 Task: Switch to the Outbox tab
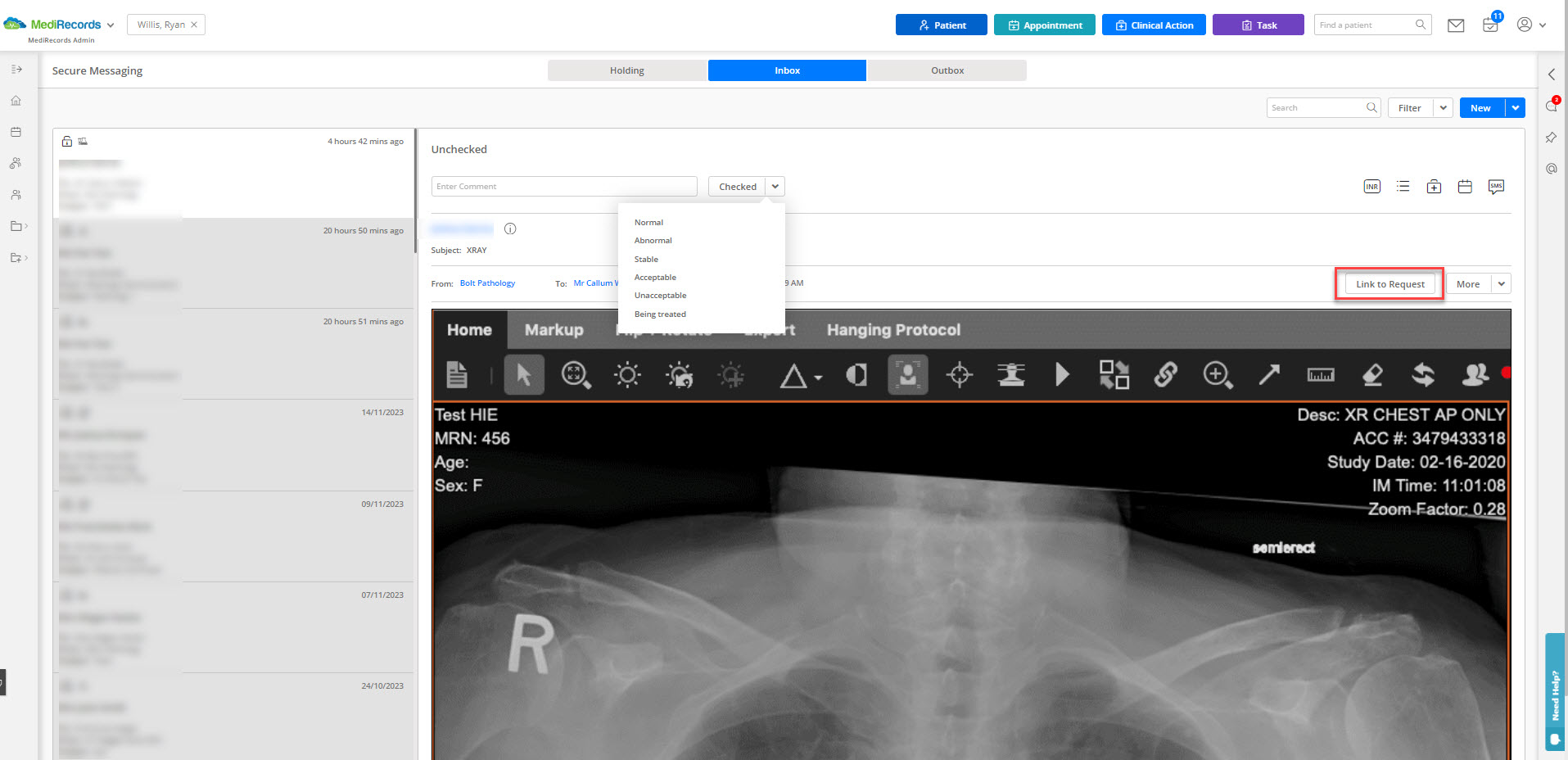tap(947, 70)
